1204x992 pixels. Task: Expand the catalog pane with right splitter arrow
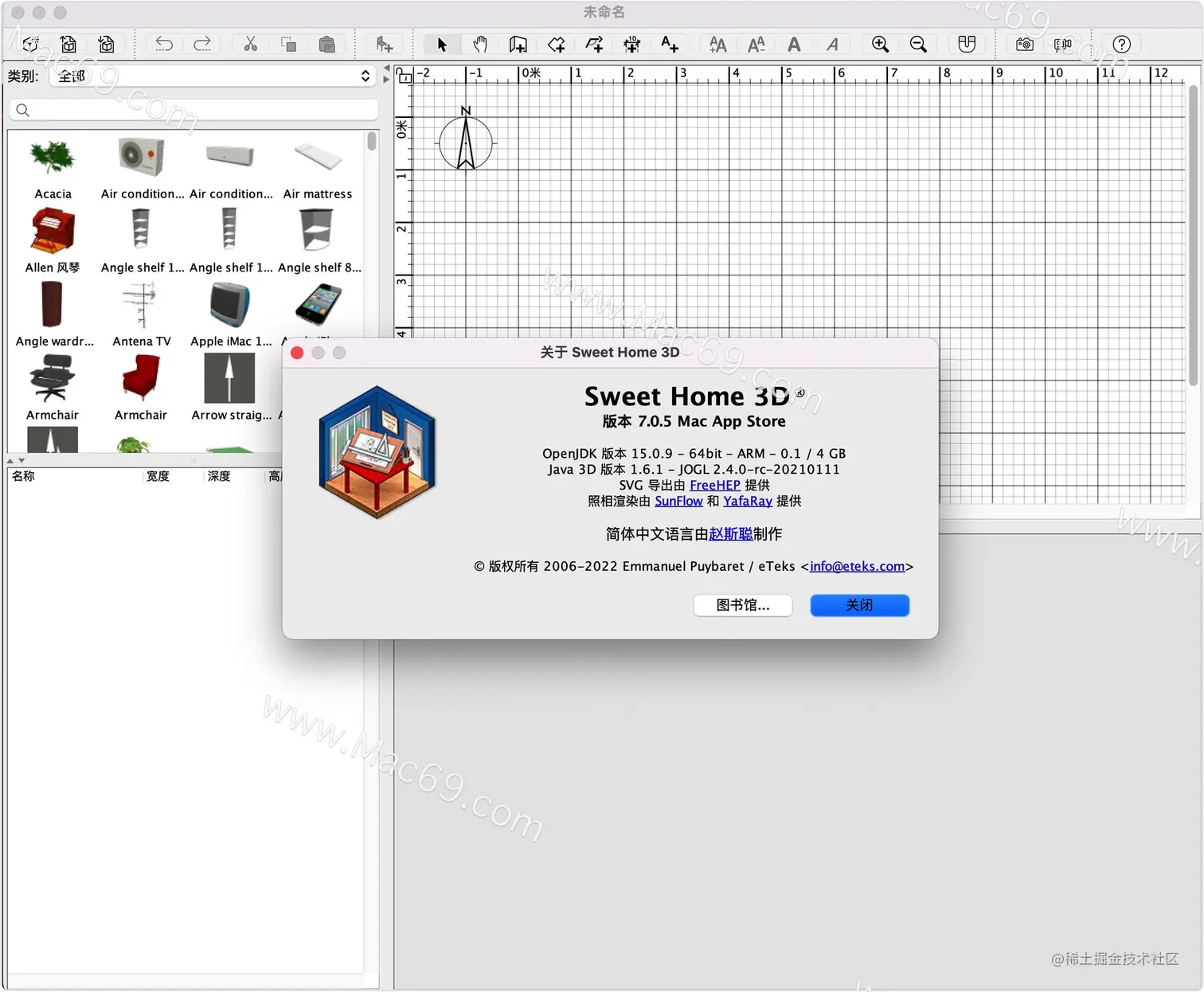386,79
